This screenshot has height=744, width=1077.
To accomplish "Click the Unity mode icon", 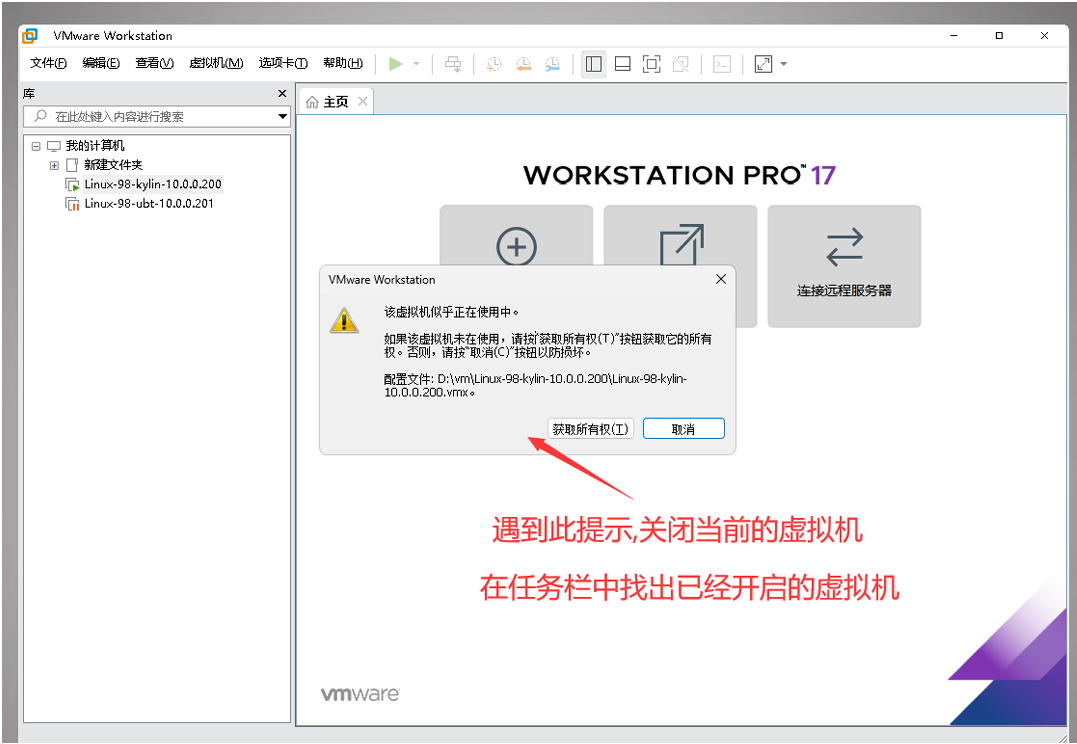I will coord(680,64).
